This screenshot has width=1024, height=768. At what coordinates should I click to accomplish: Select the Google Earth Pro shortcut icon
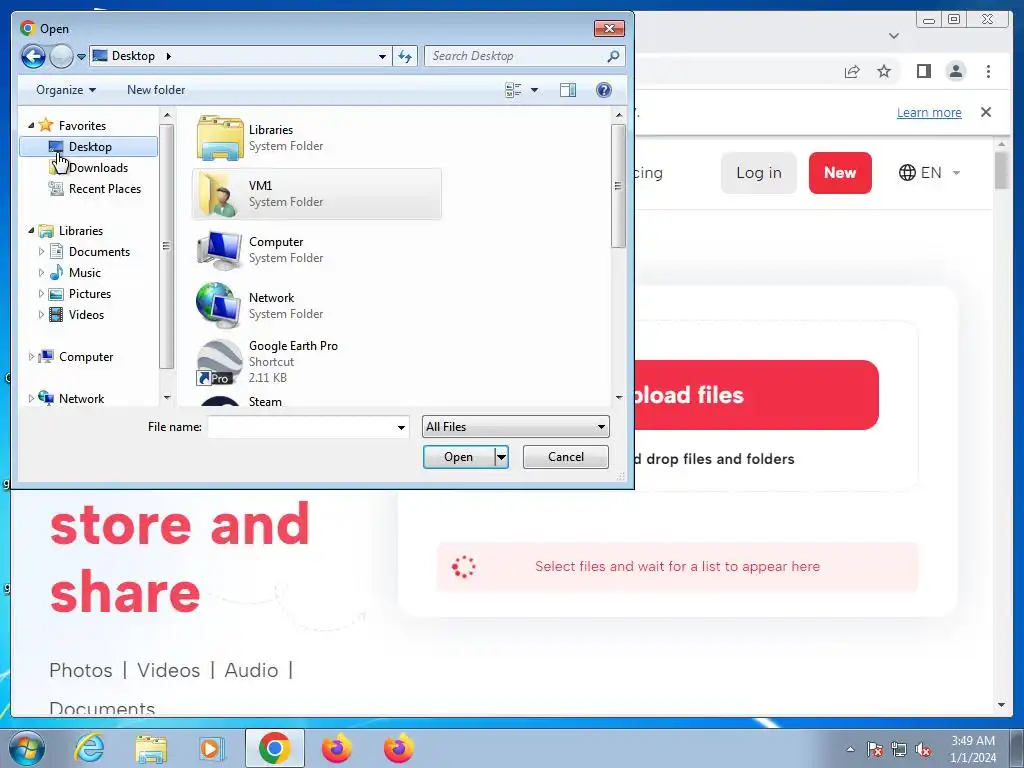pos(219,362)
